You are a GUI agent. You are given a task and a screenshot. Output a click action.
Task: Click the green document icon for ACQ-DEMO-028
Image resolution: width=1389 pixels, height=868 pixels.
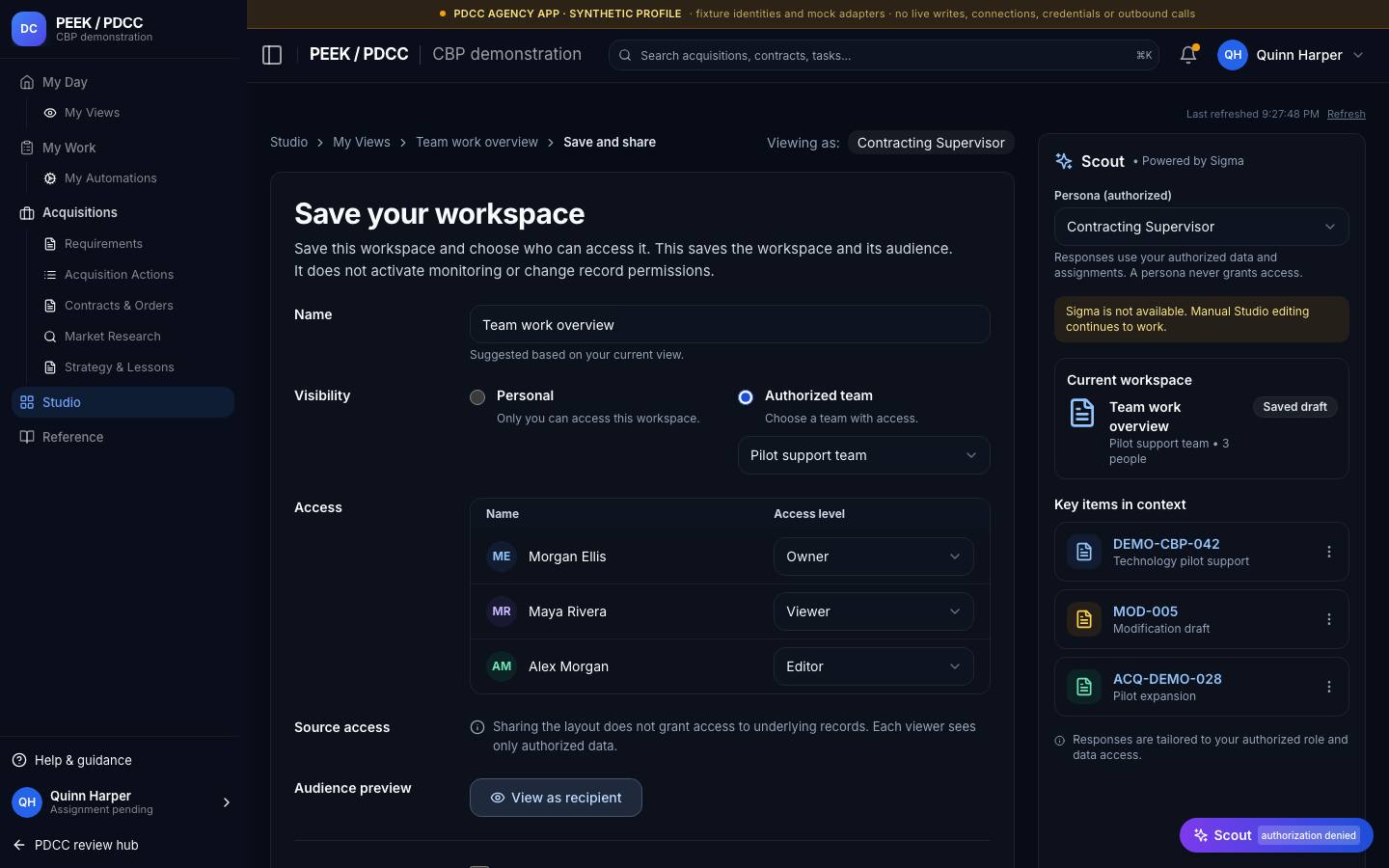[x=1084, y=687]
